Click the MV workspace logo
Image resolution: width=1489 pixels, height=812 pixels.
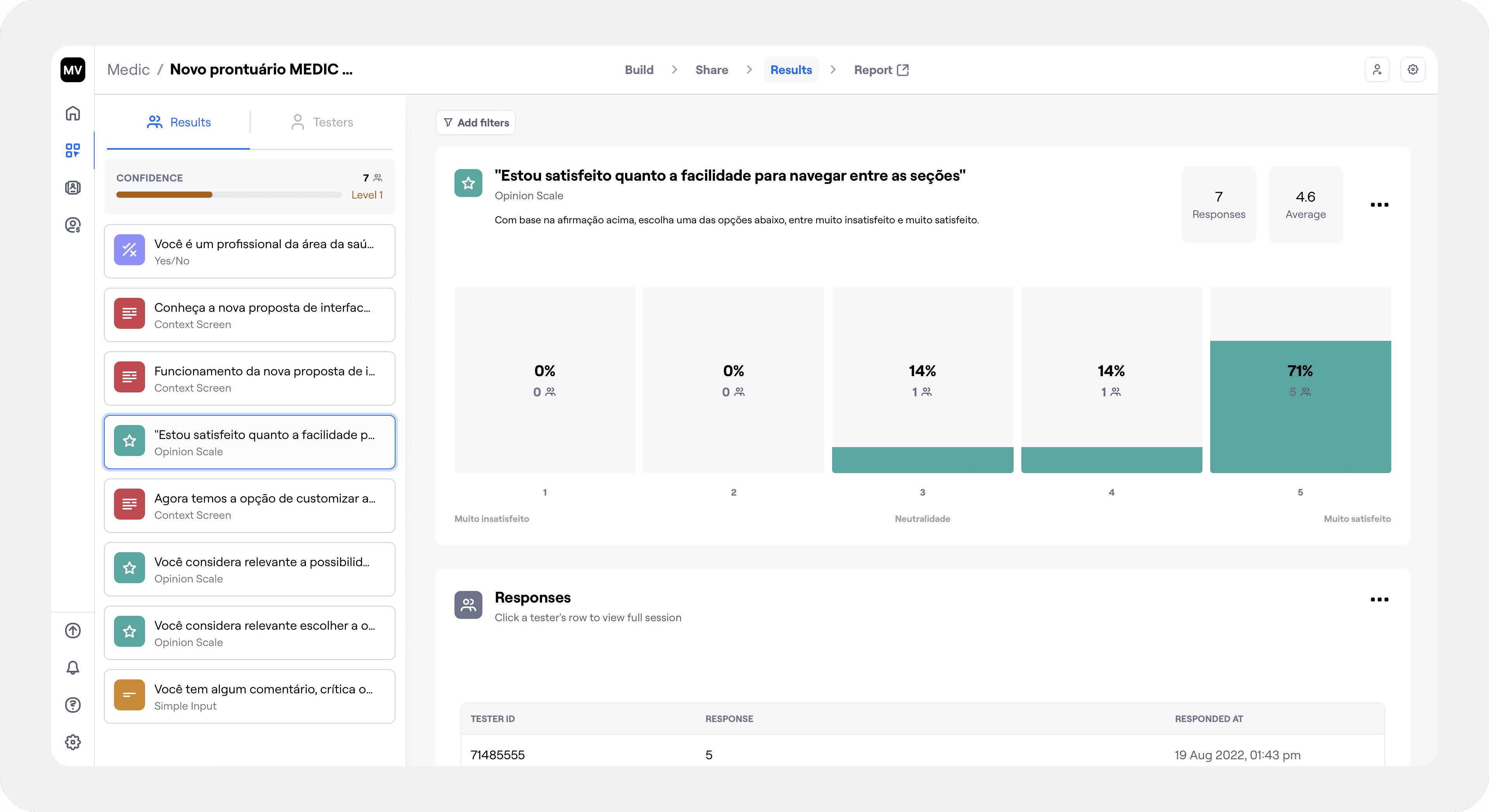73,70
